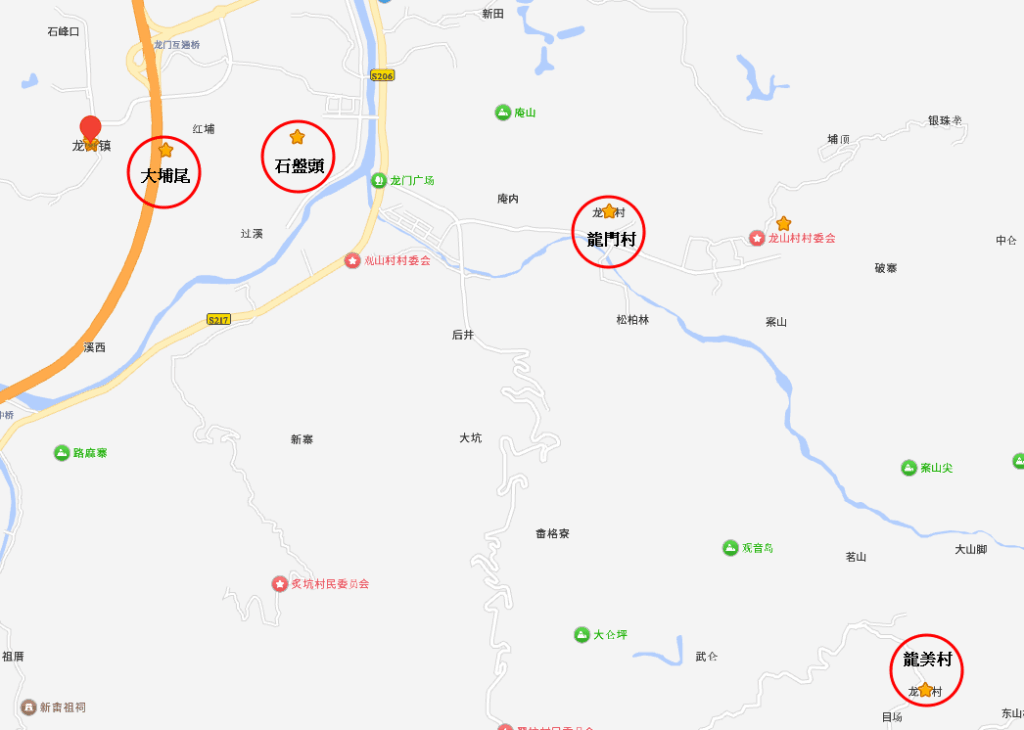Open the 炙坑村民委员会 red marker
Screen dimensions: 1024x730
[280, 584]
